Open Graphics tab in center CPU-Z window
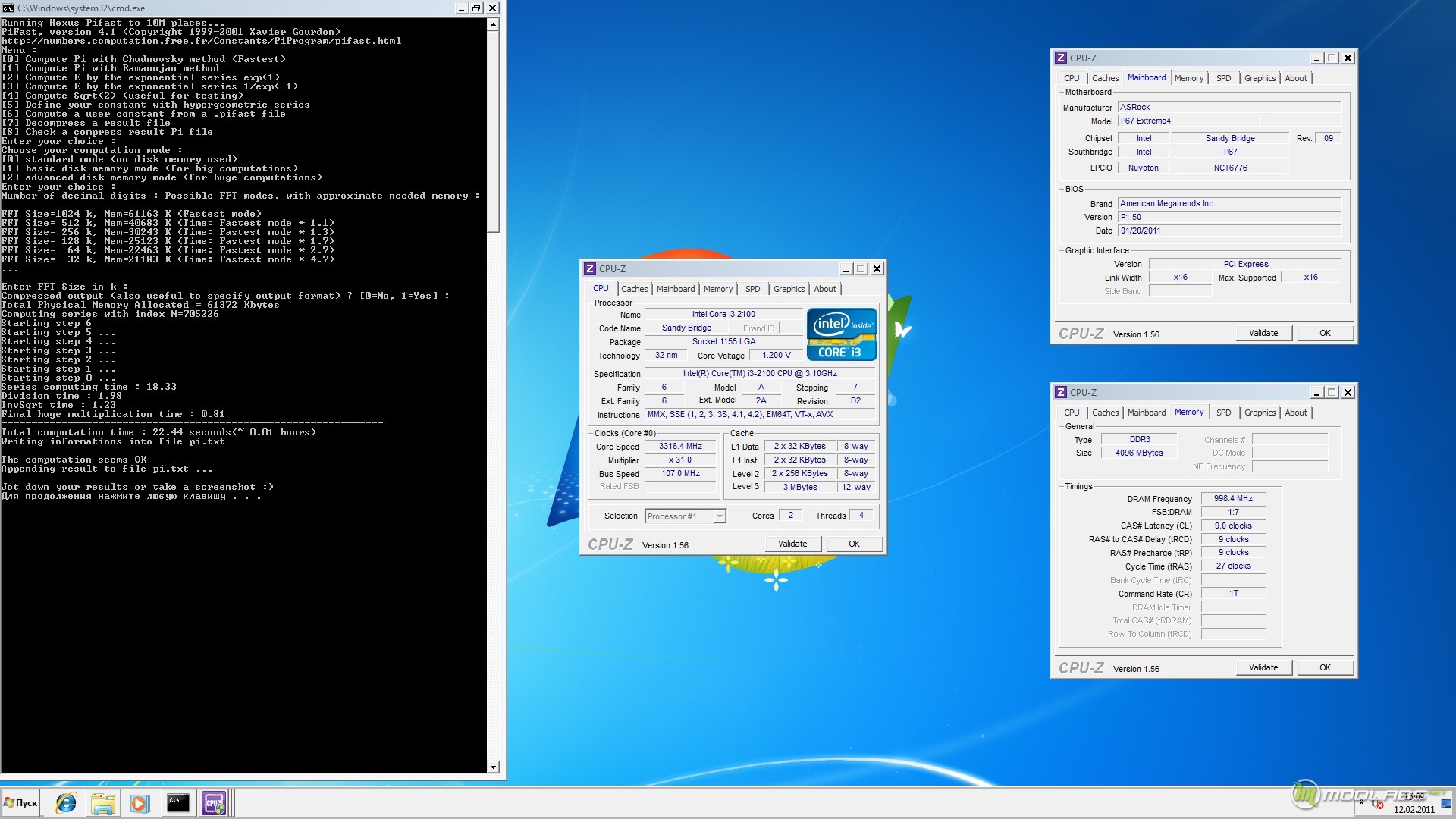This screenshot has width=1456, height=819. pos(789,289)
